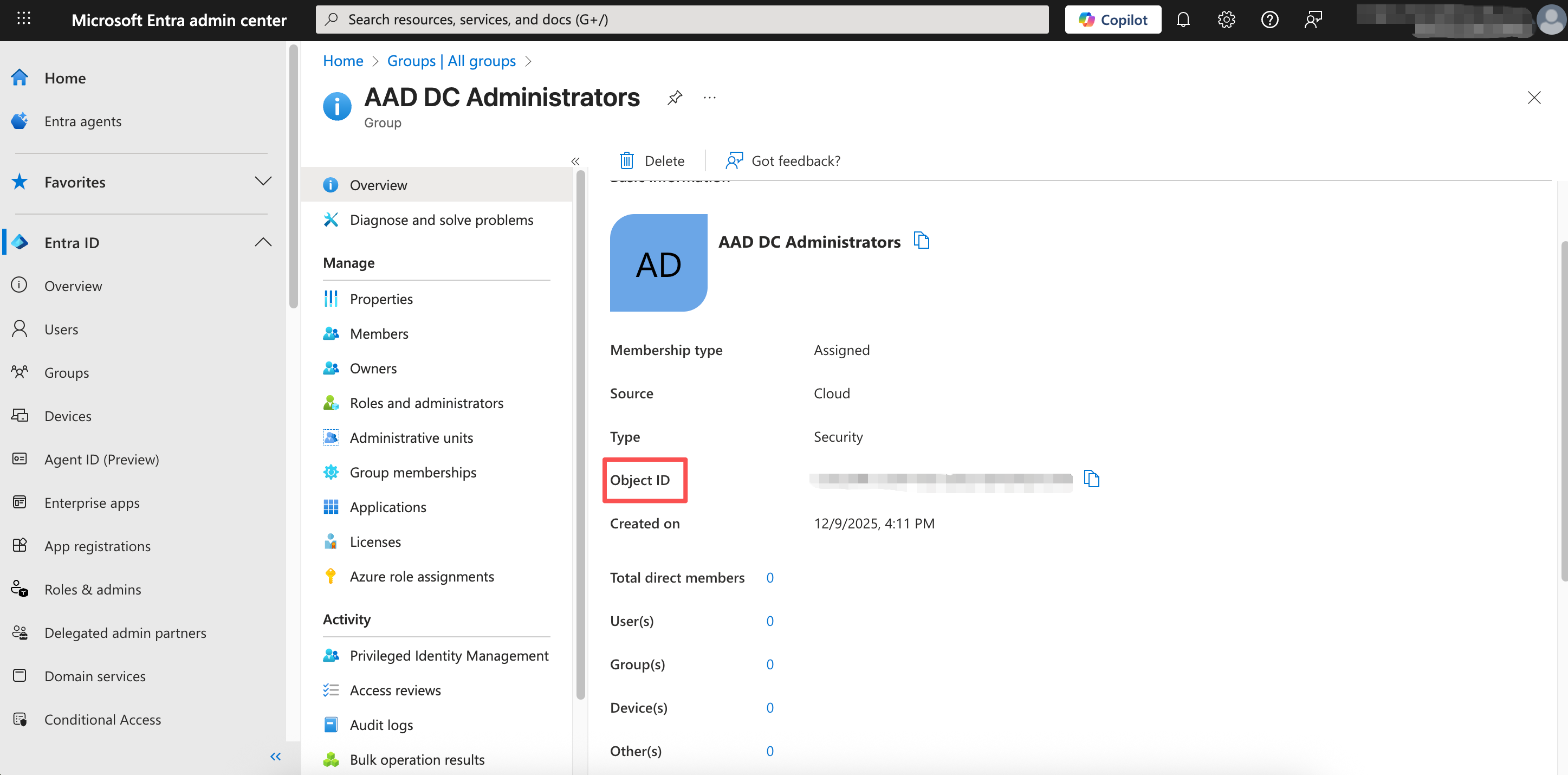Screen dimensions: 1568x775
Task: Select Audit logs under Activity
Action: pyautogui.click(x=381, y=725)
